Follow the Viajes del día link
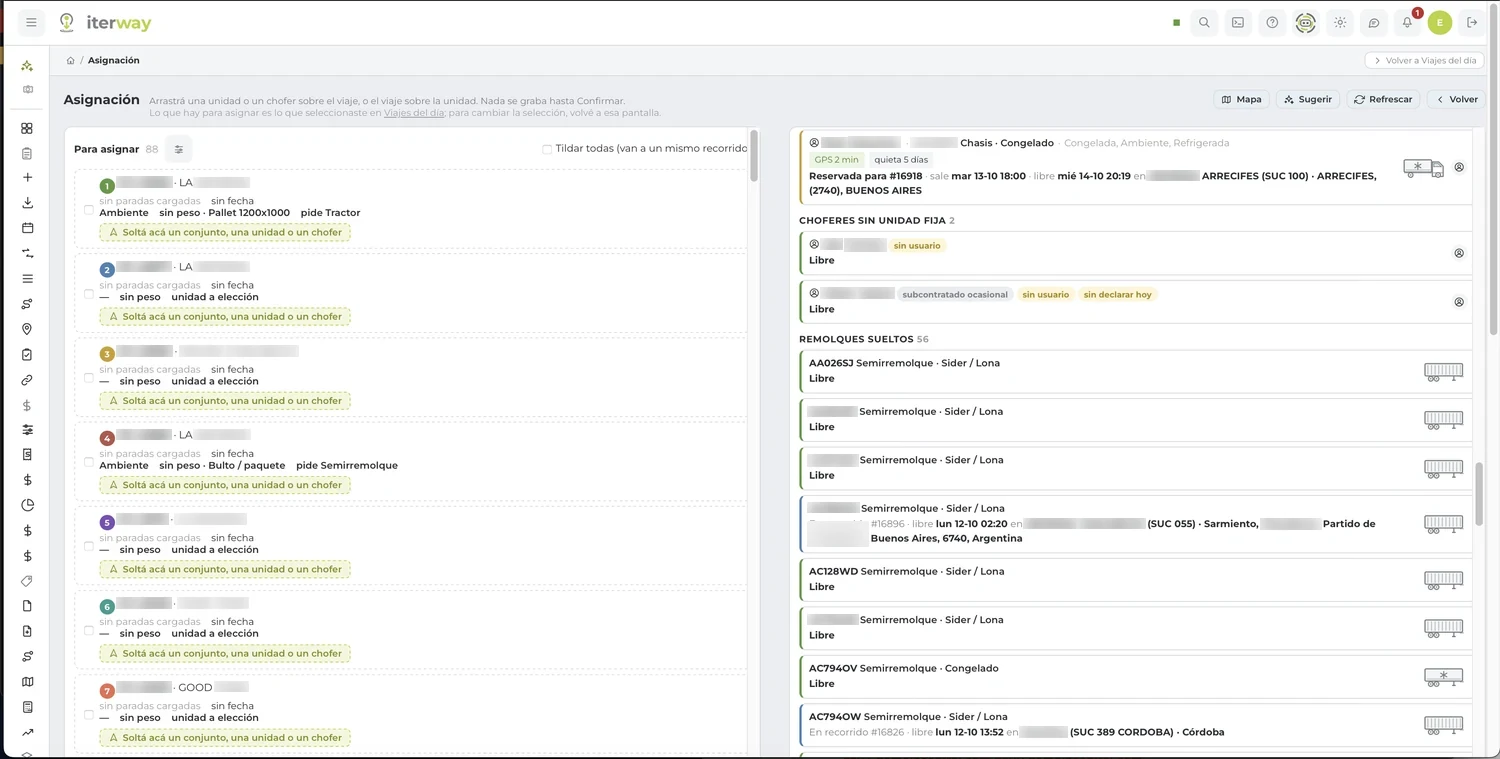This screenshot has height=759, width=1500. pyautogui.click(x=414, y=113)
